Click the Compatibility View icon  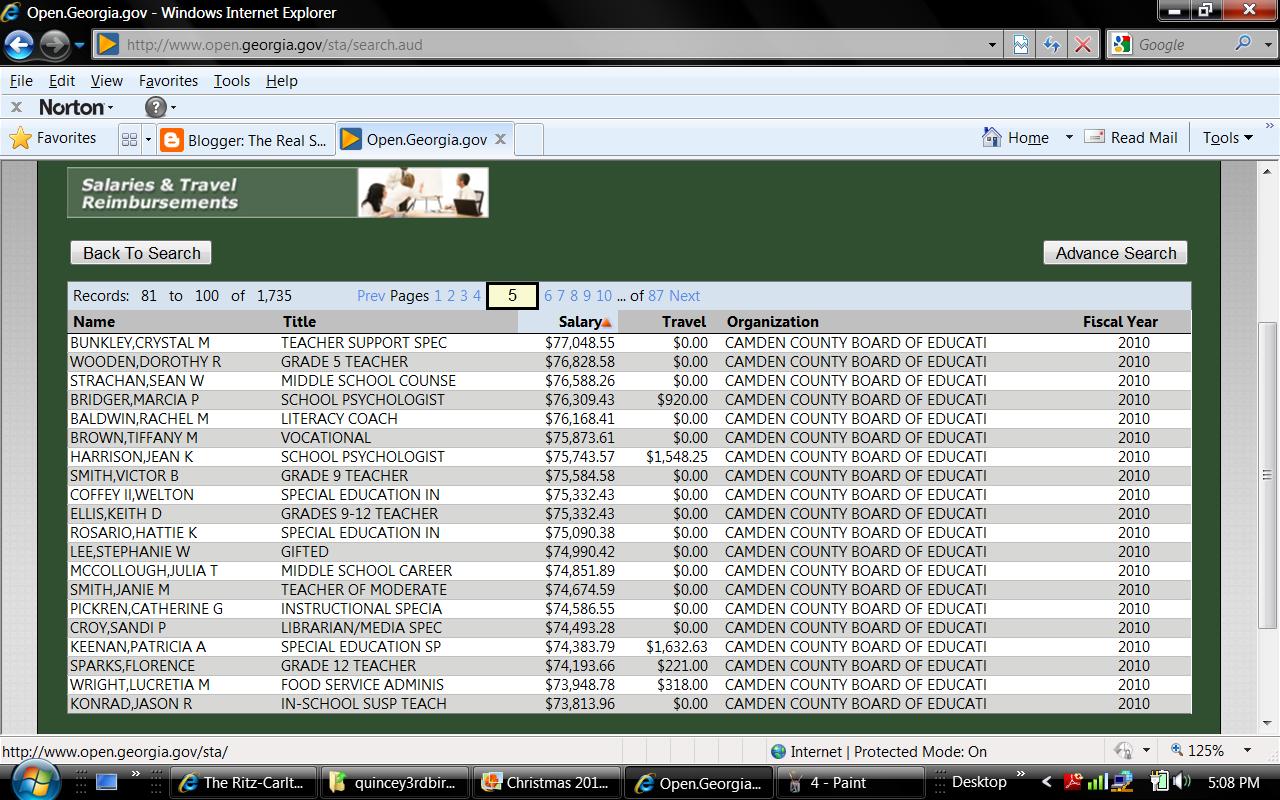(1021, 45)
